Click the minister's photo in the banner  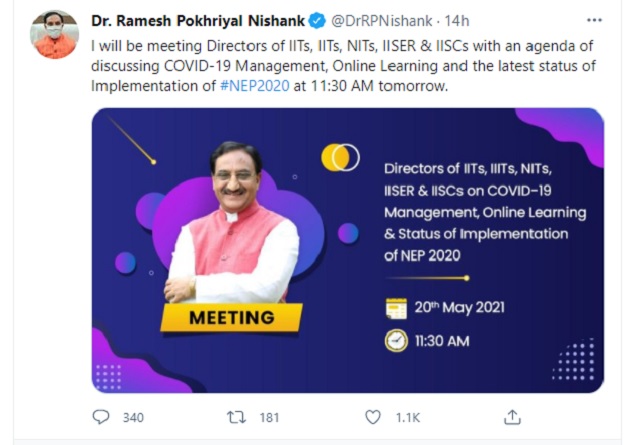tap(233, 225)
